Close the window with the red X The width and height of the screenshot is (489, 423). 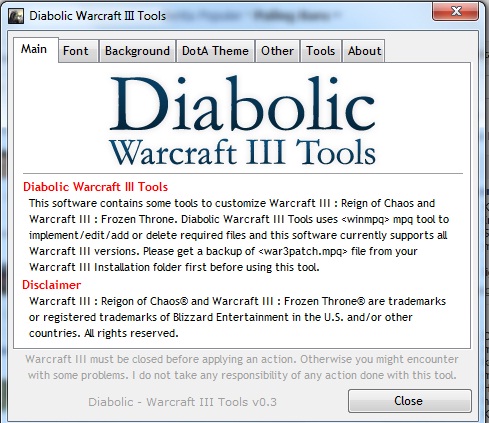pos(455,11)
